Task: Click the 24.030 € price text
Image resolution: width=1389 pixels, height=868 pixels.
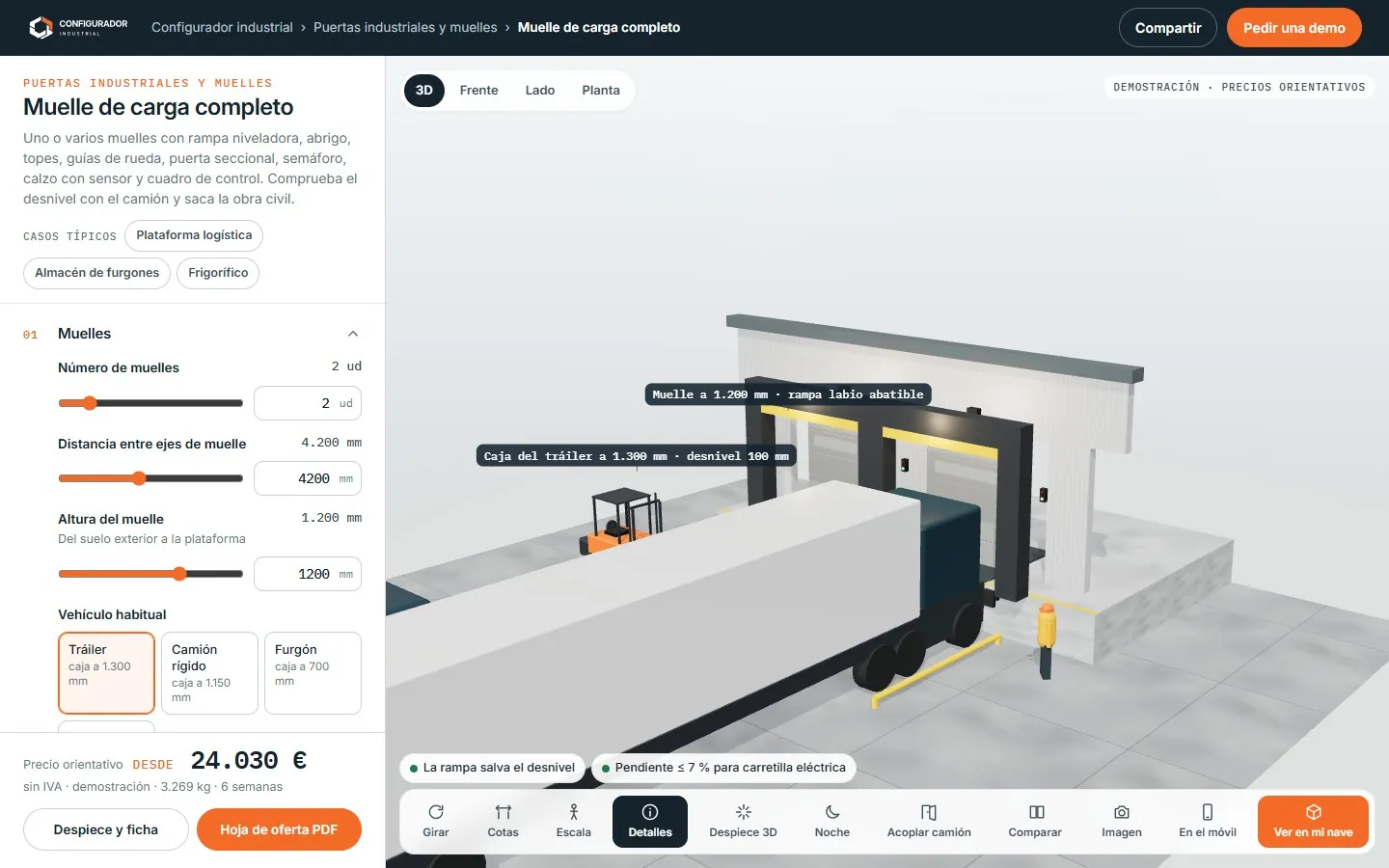Action: pos(249,761)
